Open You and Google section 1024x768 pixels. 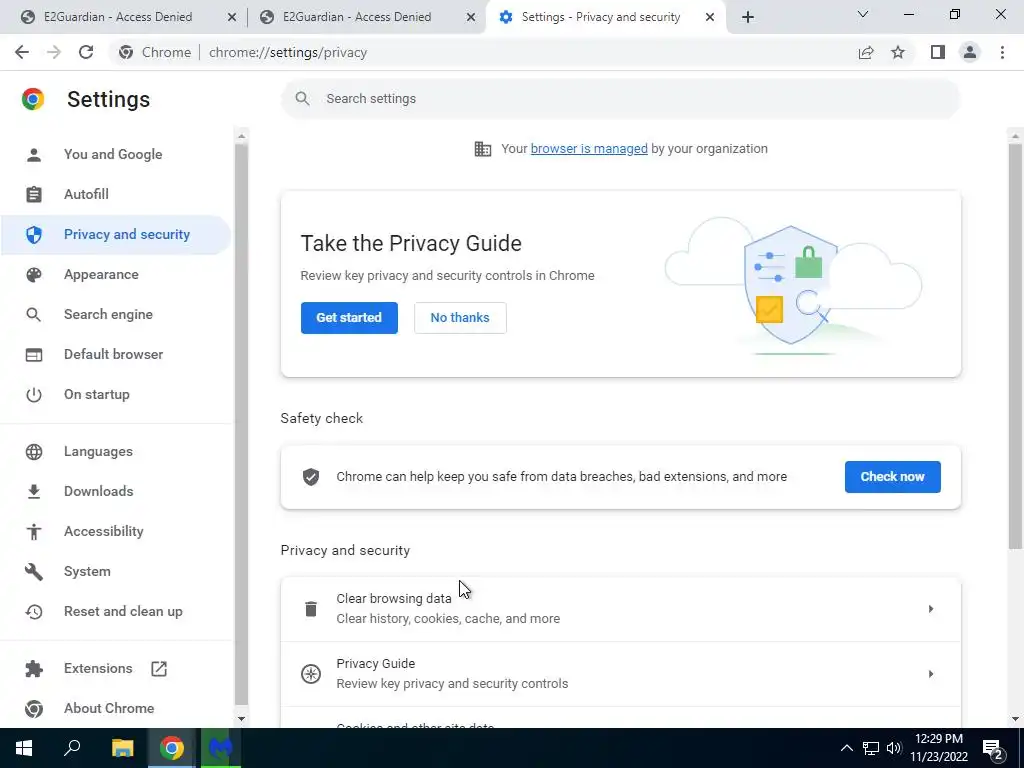click(x=116, y=155)
